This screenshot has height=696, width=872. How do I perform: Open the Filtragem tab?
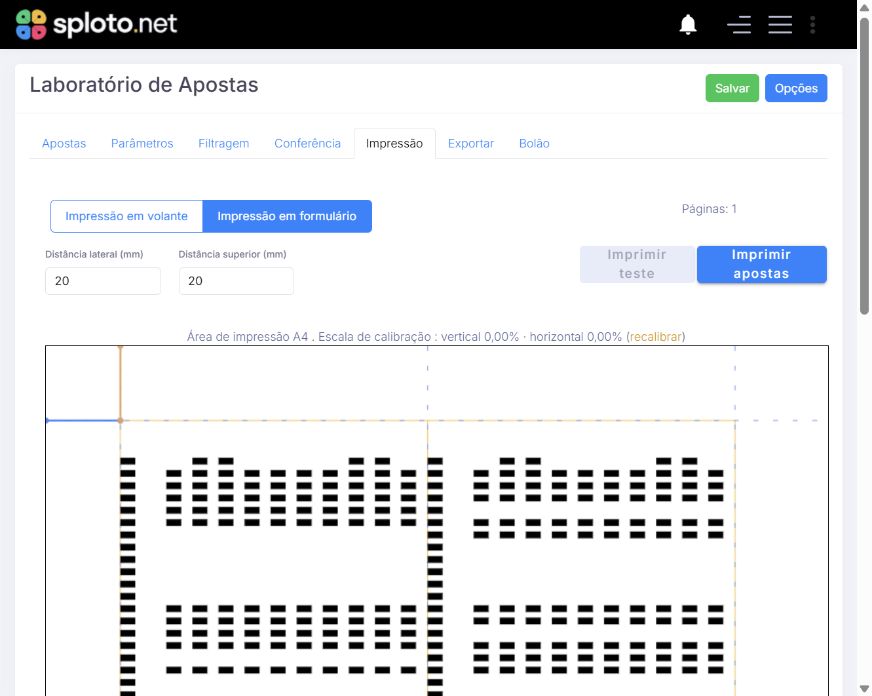click(224, 143)
